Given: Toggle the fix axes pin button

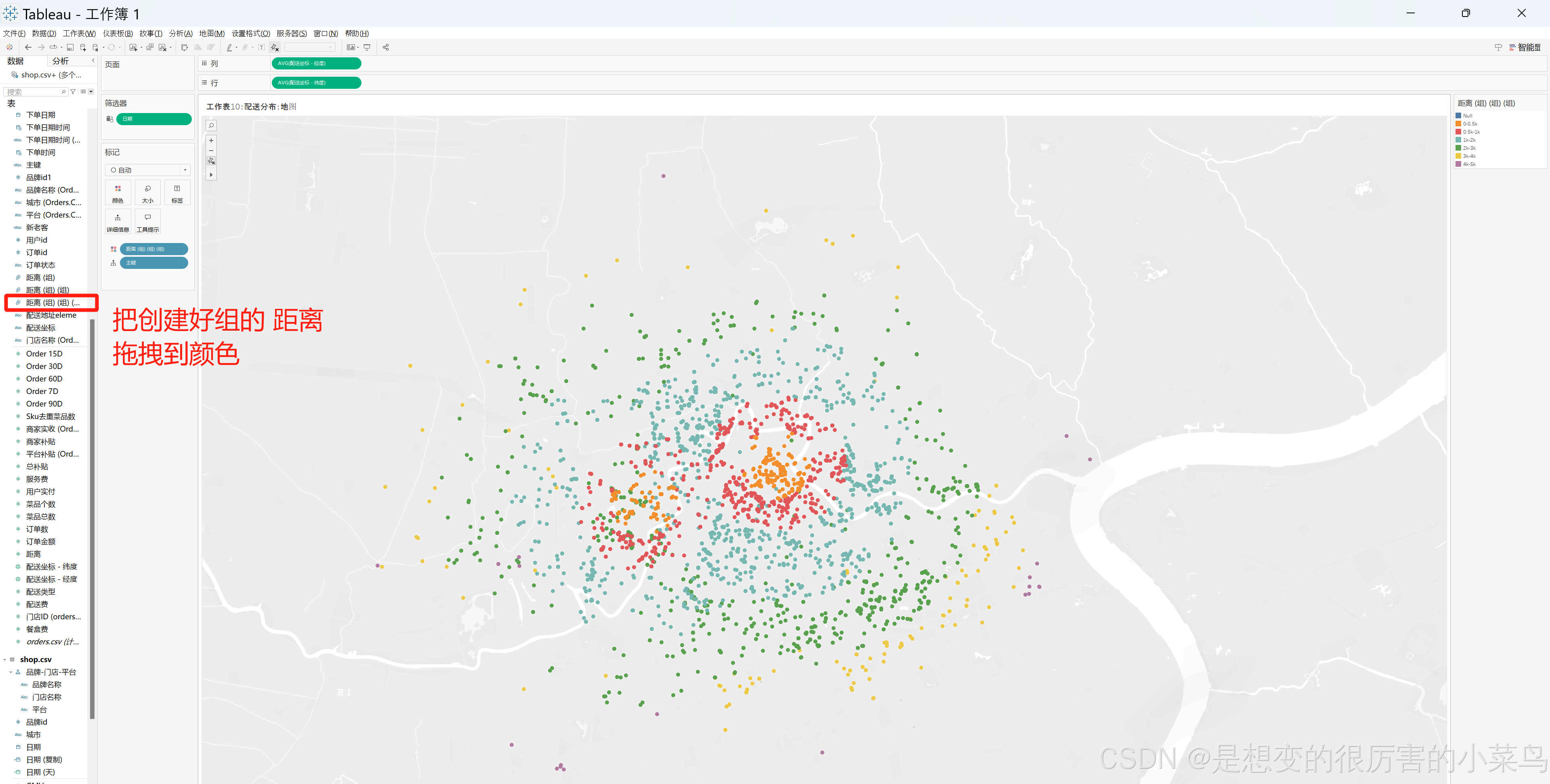Looking at the screenshot, I should tap(275, 48).
